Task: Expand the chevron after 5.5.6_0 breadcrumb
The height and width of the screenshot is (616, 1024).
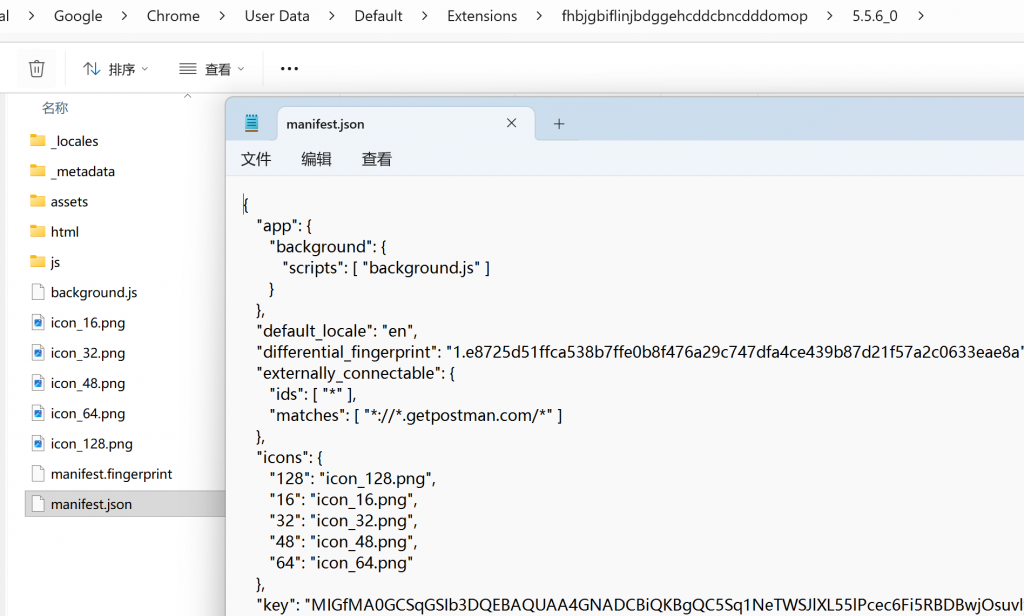Action: 920,16
